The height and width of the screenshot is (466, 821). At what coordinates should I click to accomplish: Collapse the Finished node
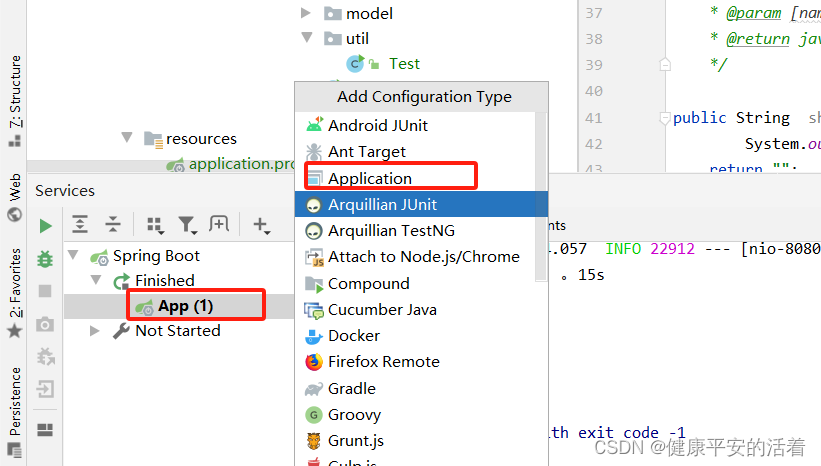tap(96, 280)
